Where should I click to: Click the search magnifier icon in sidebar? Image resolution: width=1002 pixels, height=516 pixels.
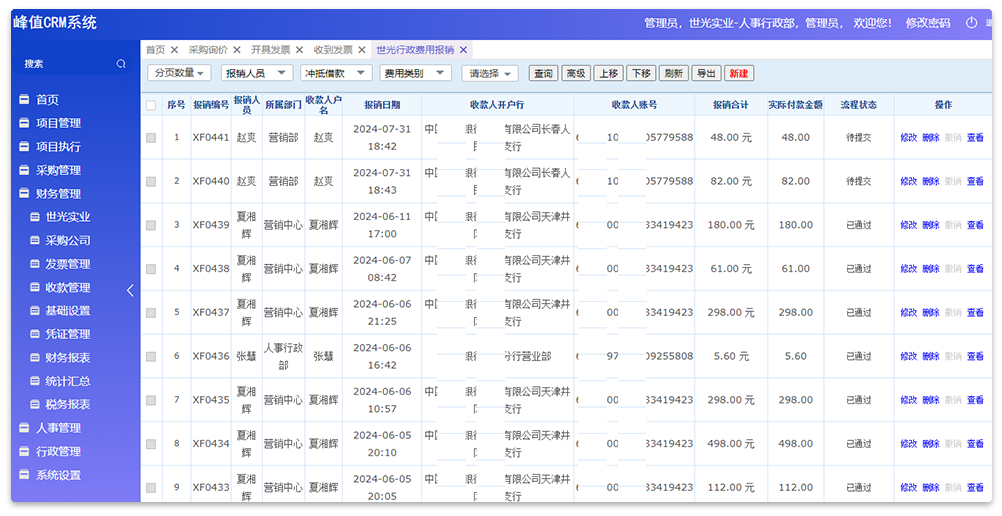coord(121,64)
